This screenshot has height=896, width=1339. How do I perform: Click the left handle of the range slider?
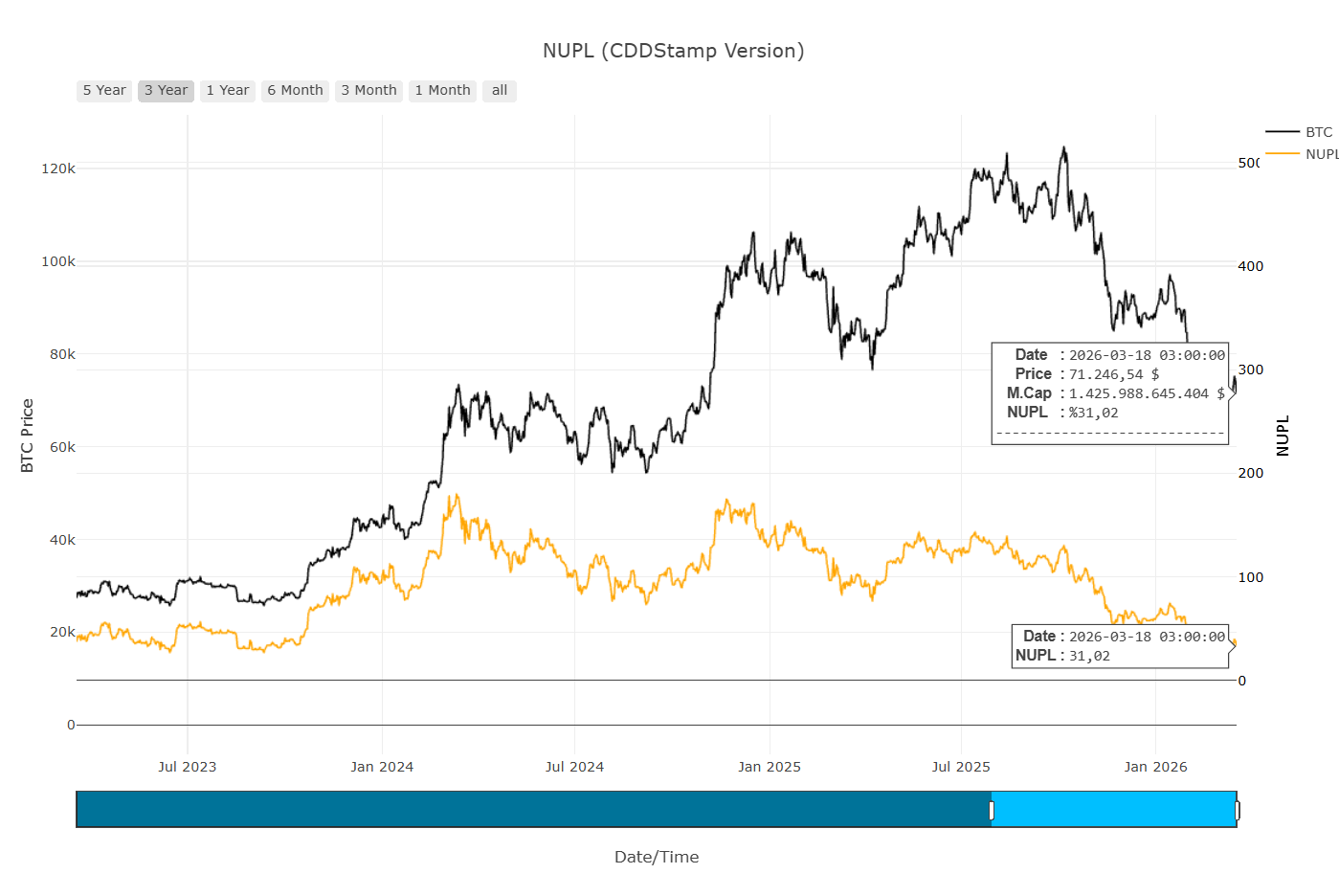click(x=992, y=811)
